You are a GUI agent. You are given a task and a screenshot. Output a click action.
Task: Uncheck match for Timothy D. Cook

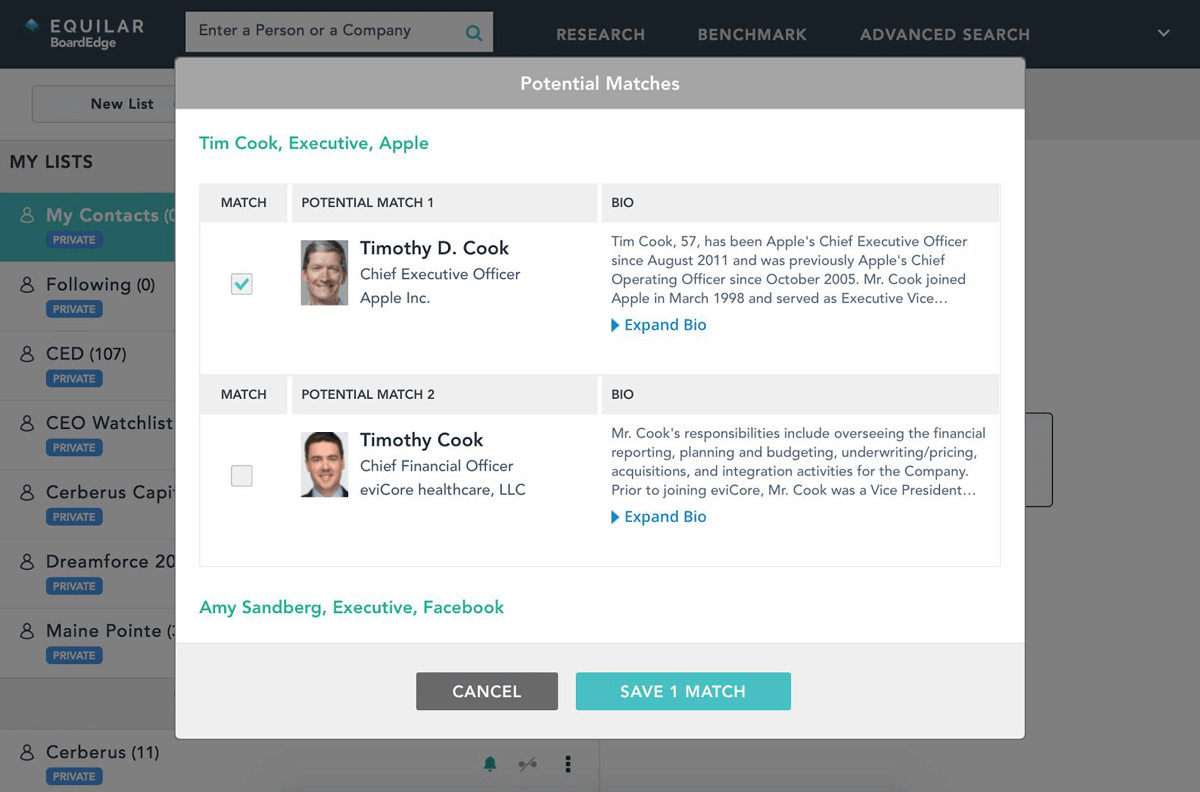[x=241, y=285]
